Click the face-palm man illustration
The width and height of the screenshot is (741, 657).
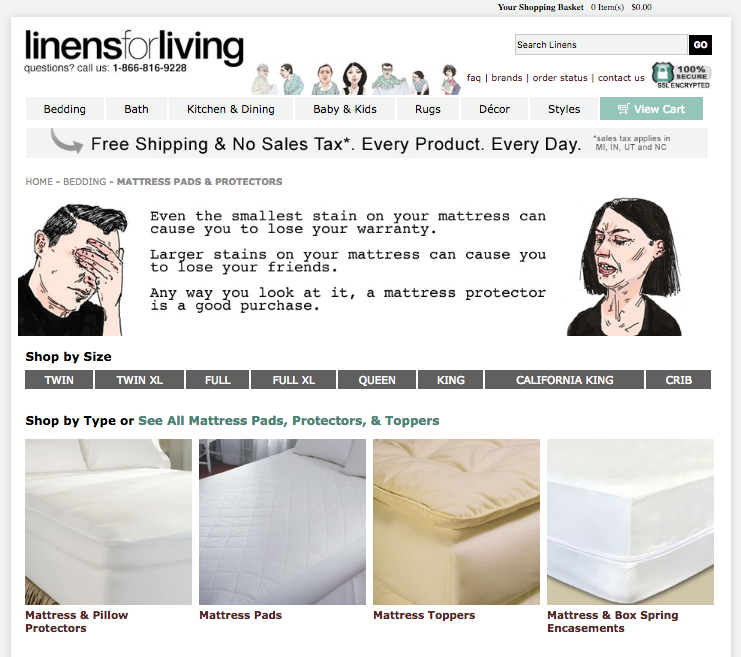[72, 269]
